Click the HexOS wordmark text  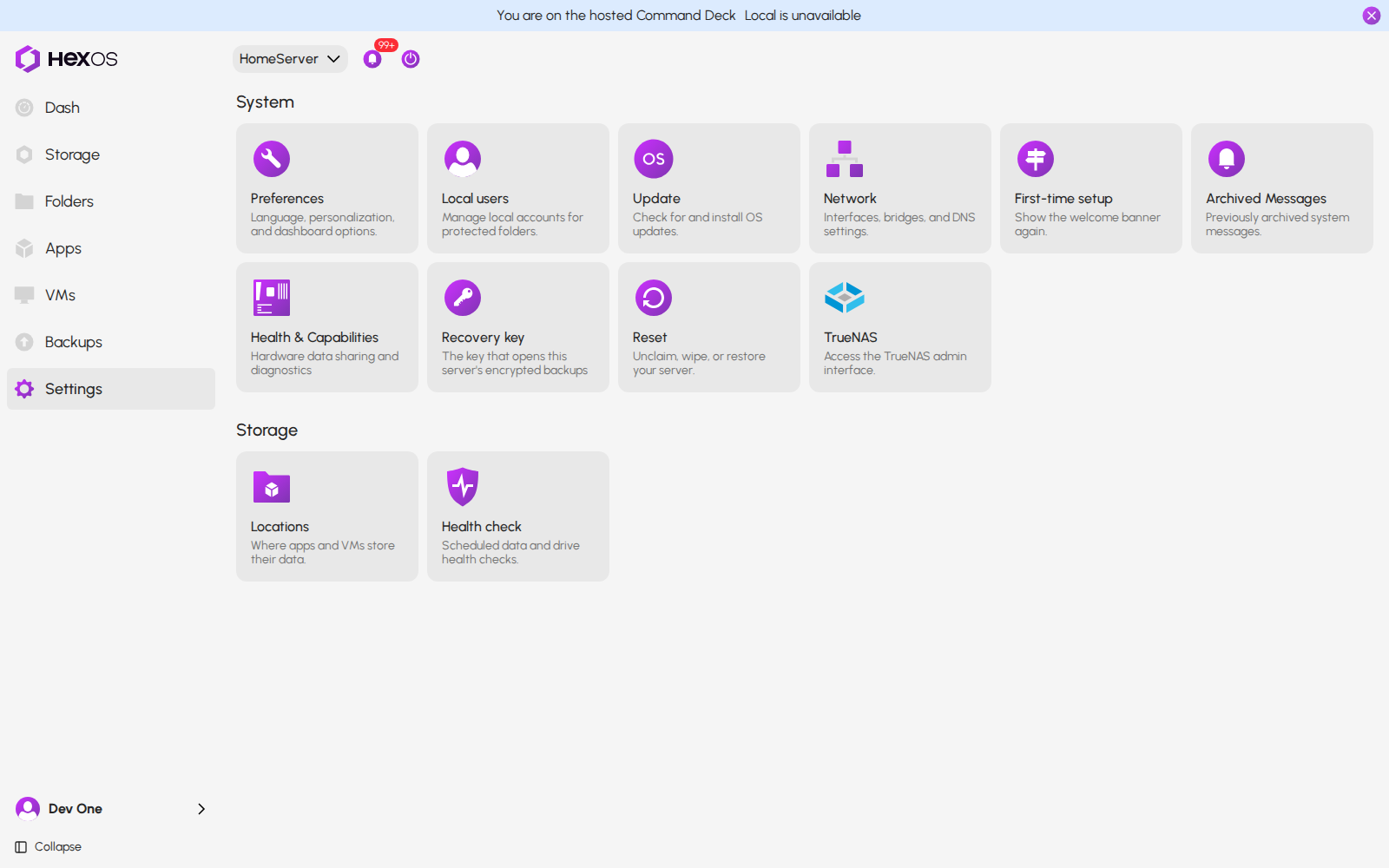pos(82,59)
